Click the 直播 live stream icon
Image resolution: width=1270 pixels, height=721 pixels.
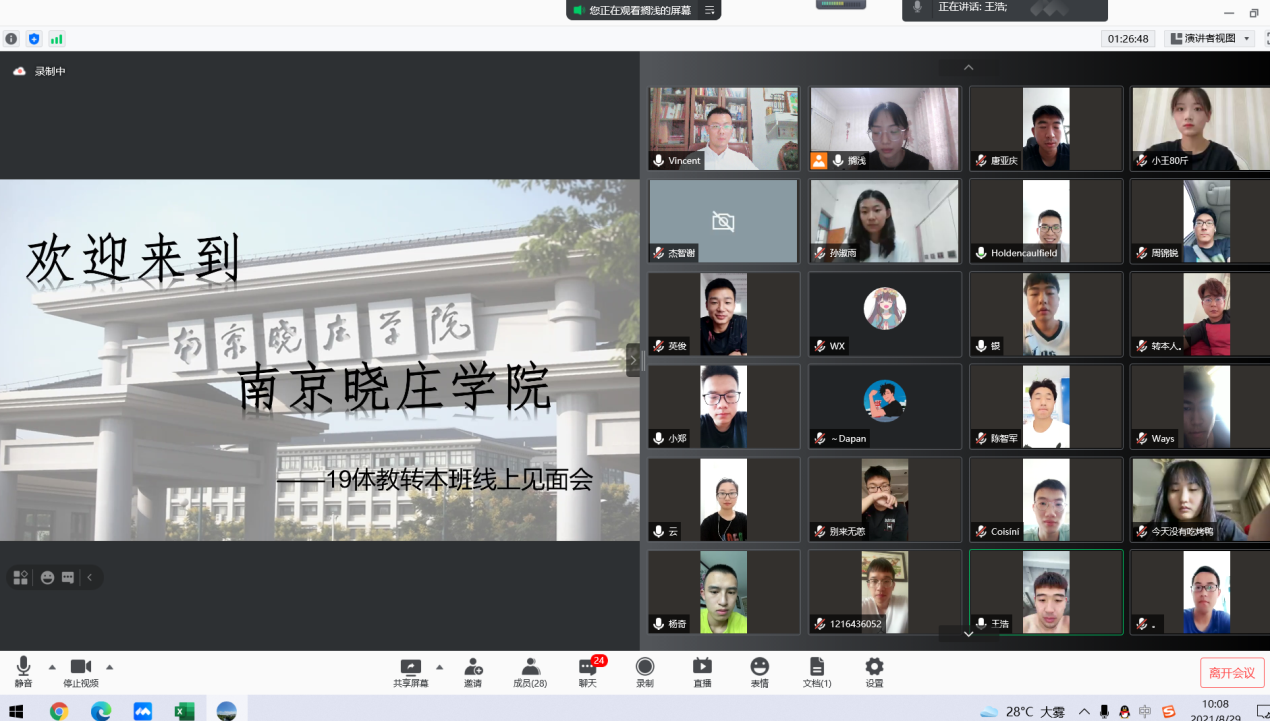click(702, 668)
